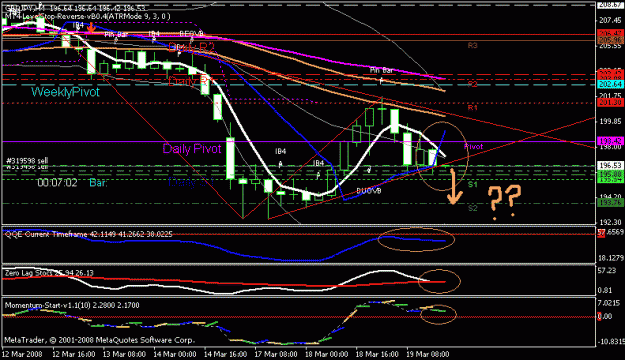Select the red 206.42 price tag

610,33
